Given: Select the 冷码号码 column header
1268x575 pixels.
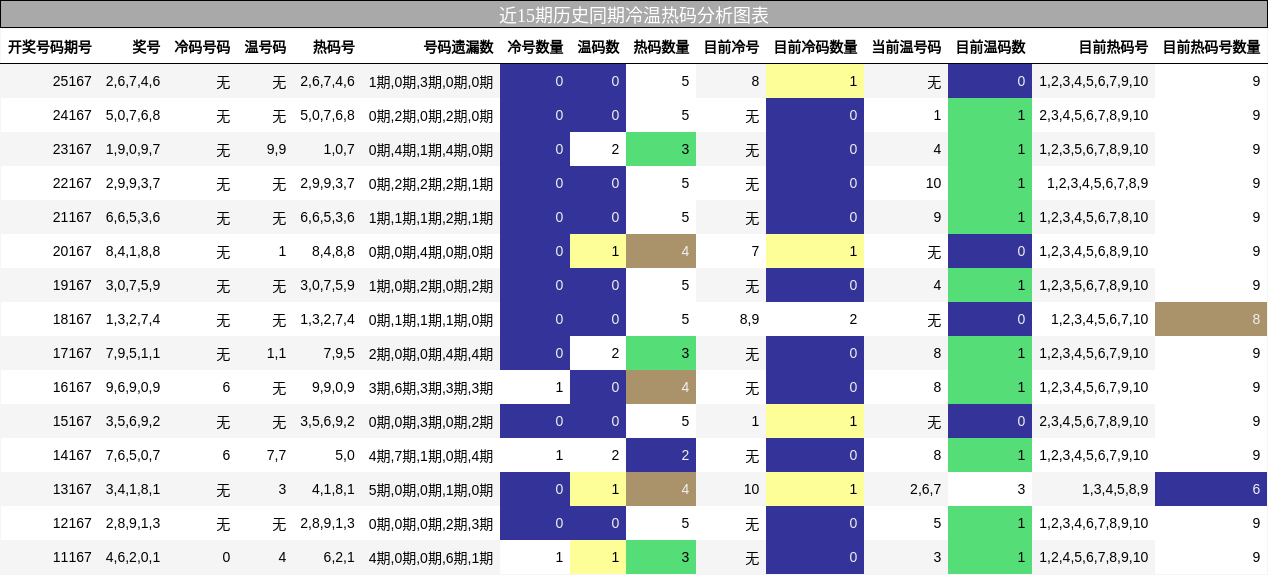Looking at the screenshot, I should pyautogui.click(x=202, y=47).
